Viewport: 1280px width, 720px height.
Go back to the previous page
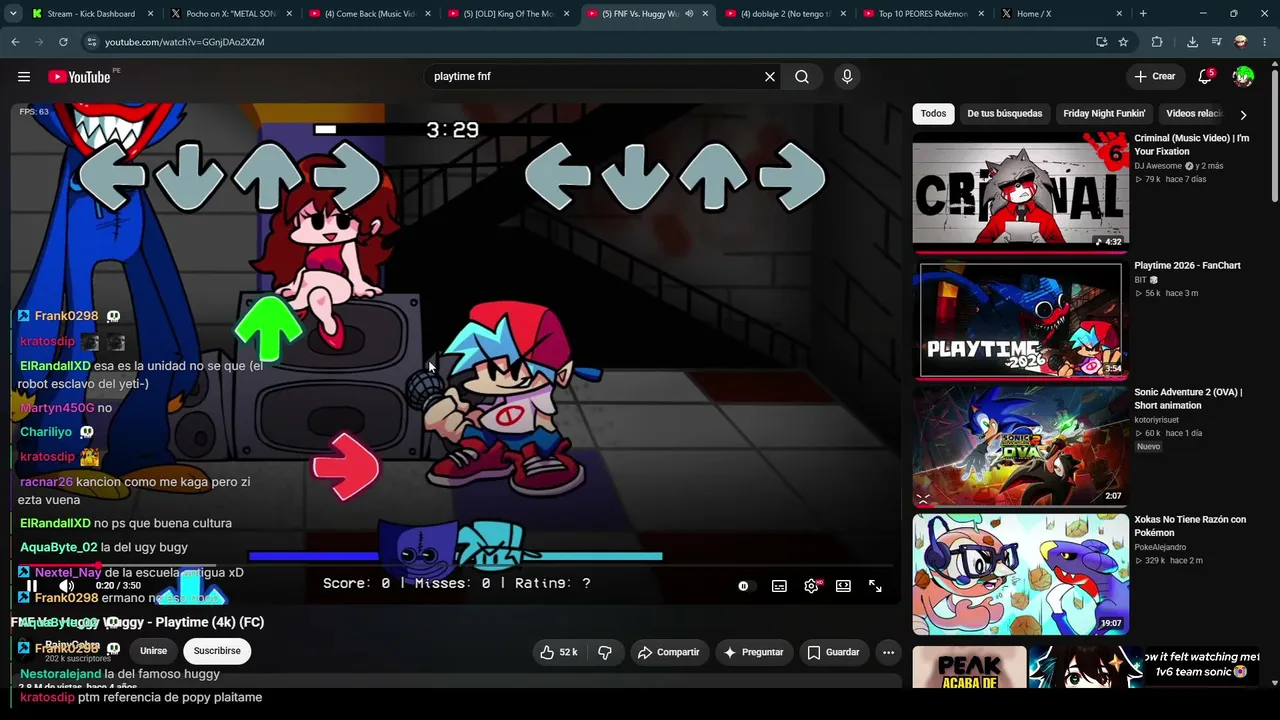[x=15, y=42]
